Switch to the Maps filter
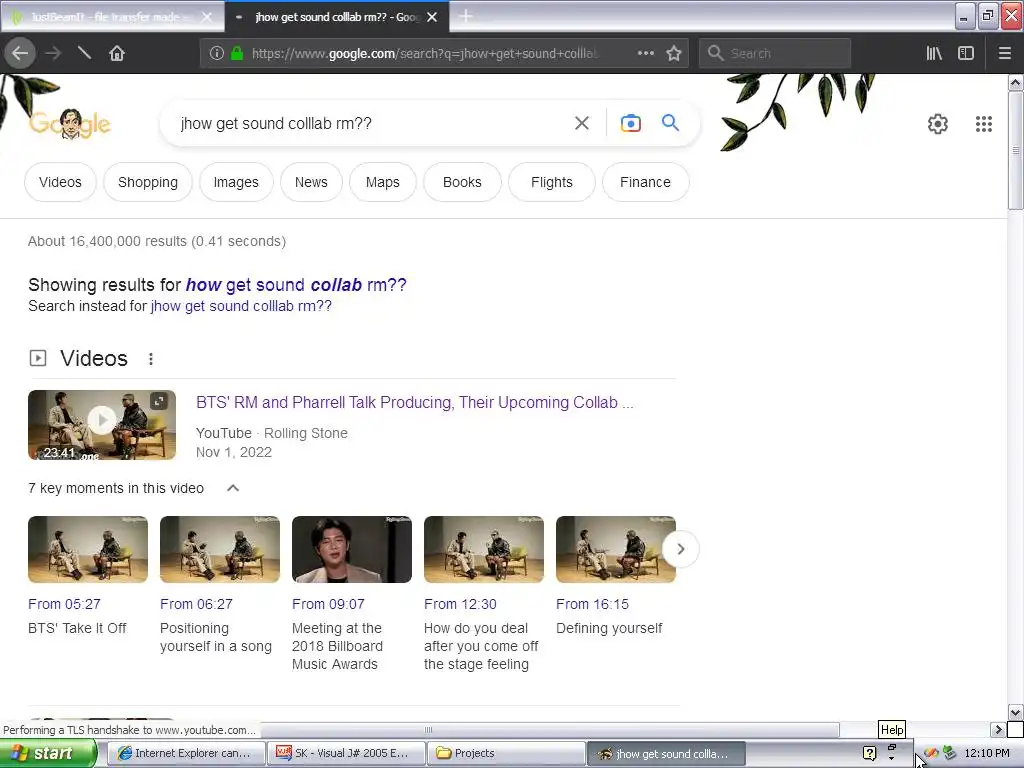The height and width of the screenshot is (768, 1024). click(x=383, y=182)
